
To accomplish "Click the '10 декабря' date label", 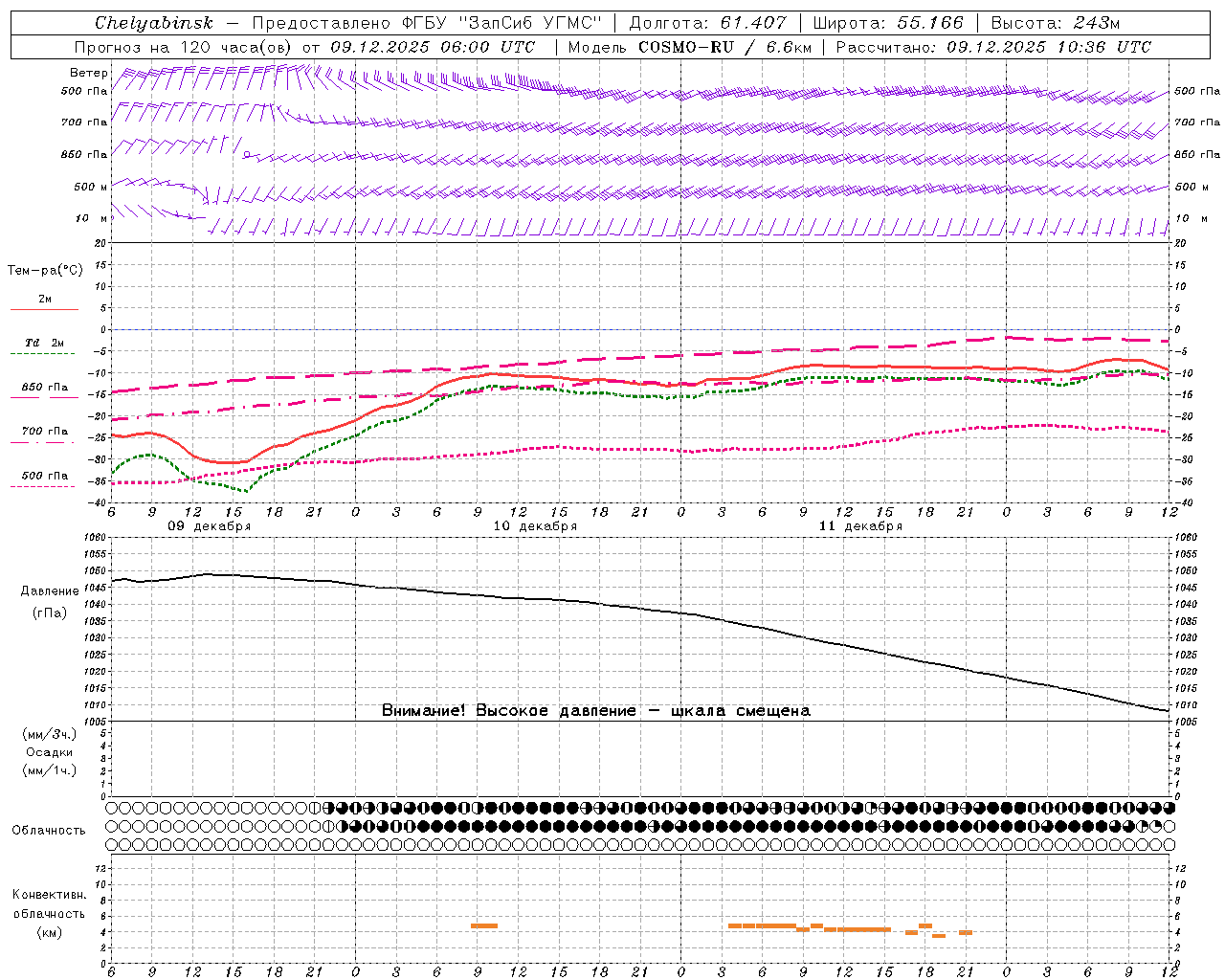I will point(535,526).
